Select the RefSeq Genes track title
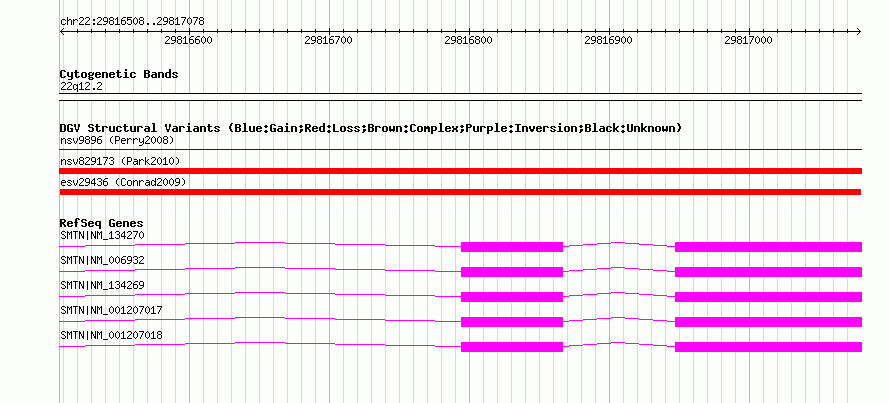Screen dimensions: 890x403 click(102, 223)
